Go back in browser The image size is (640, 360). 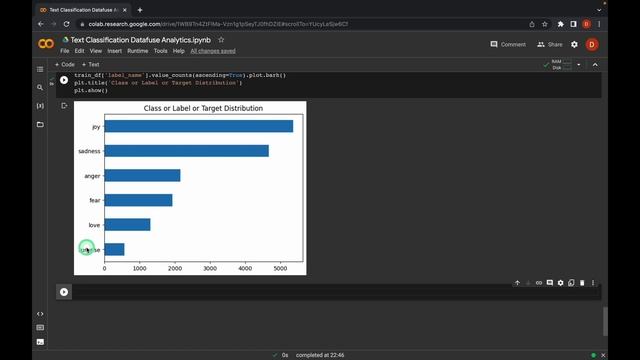41,24
